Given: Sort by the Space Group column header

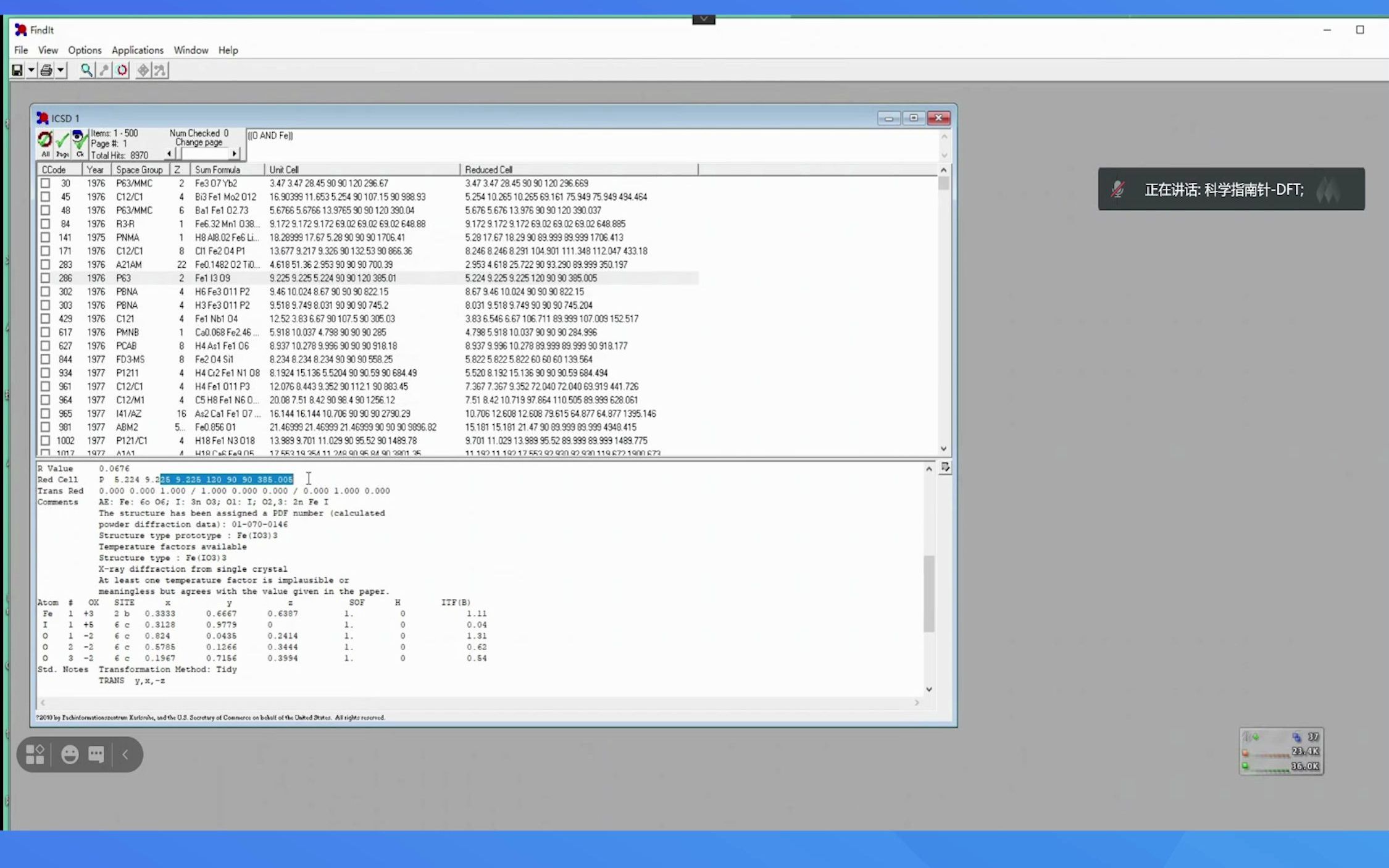Looking at the screenshot, I should (x=140, y=170).
